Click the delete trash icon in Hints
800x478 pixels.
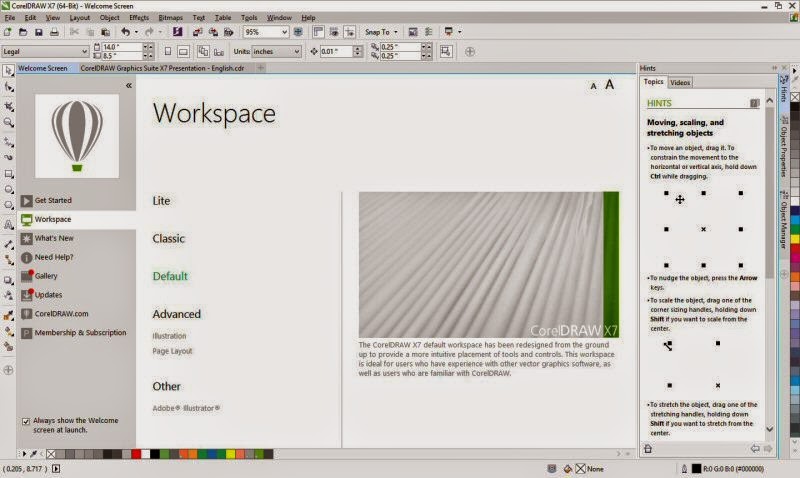click(648, 449)
